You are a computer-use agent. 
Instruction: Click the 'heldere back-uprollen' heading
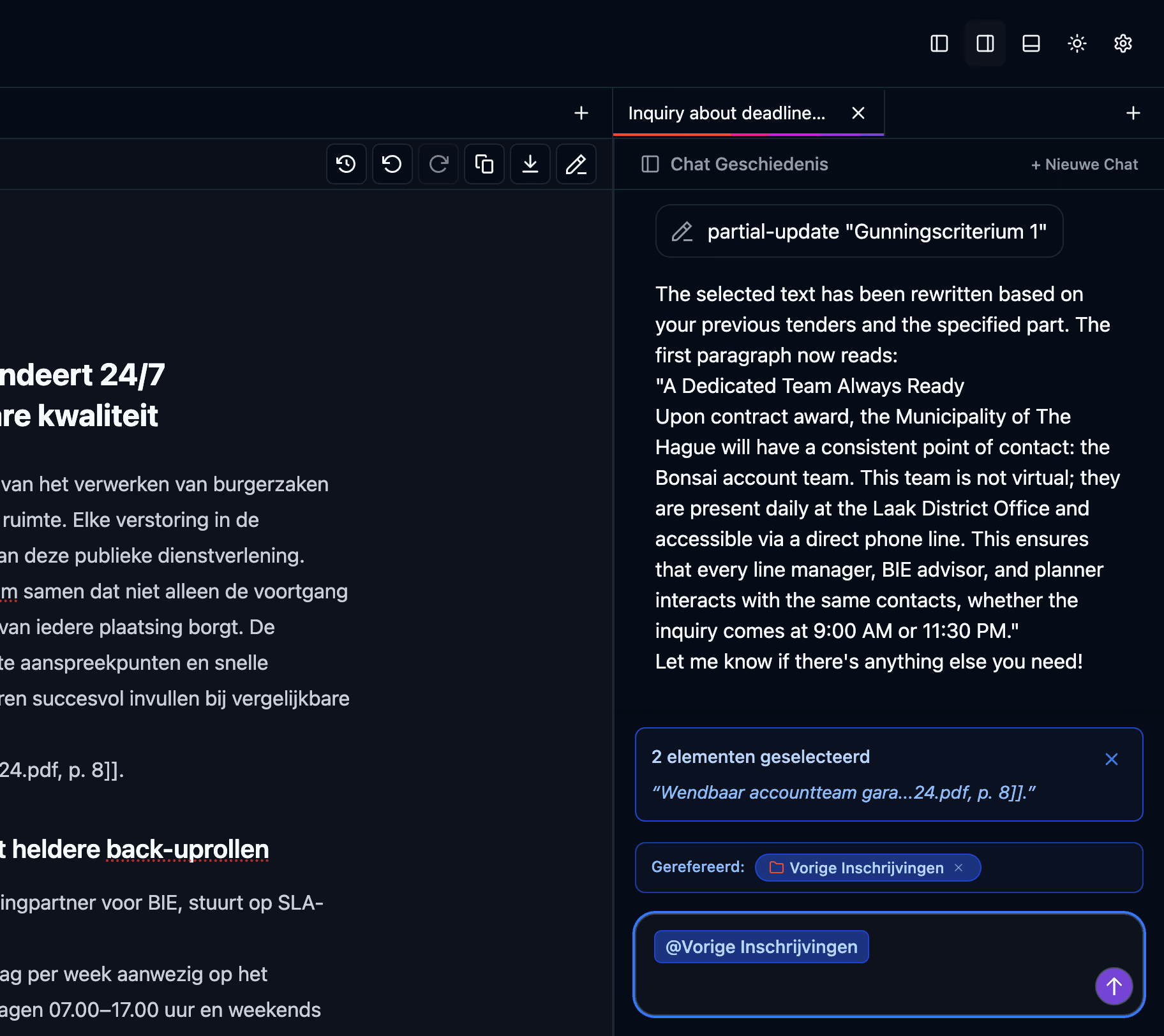click(140, 849)
